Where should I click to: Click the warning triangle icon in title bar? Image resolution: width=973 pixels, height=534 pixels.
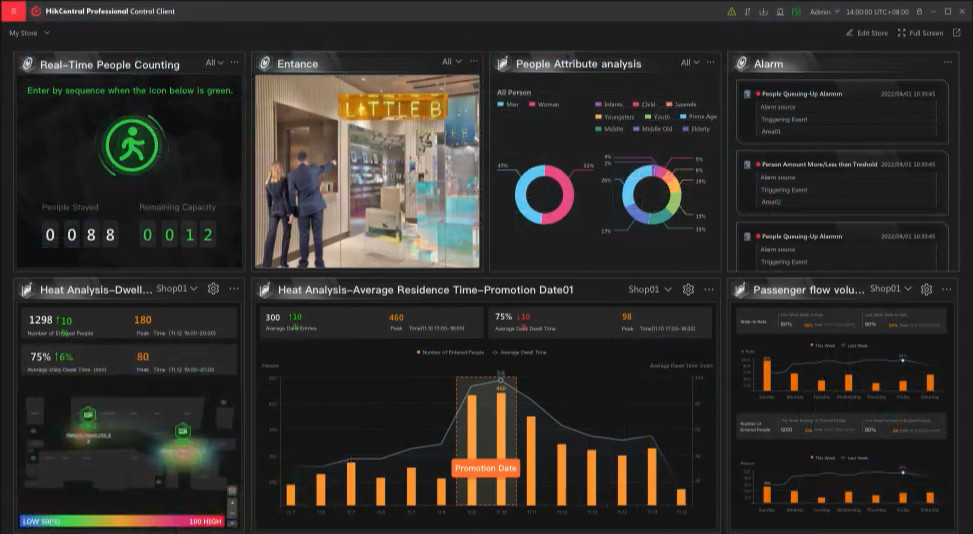[x=732, y=12]
